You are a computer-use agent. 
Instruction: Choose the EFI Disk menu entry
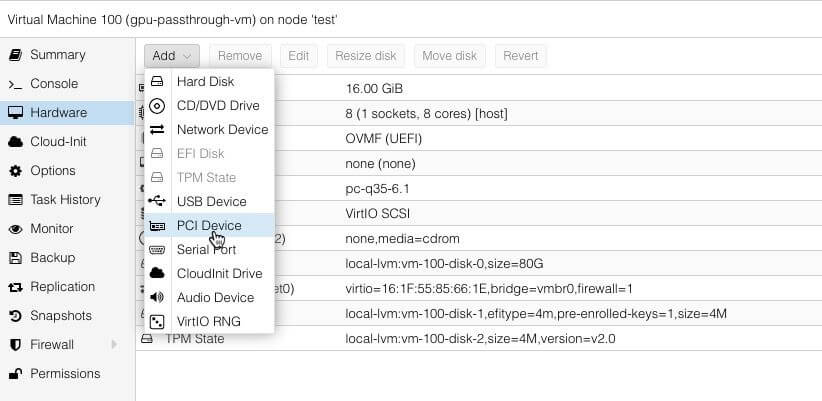click(200, 153)
